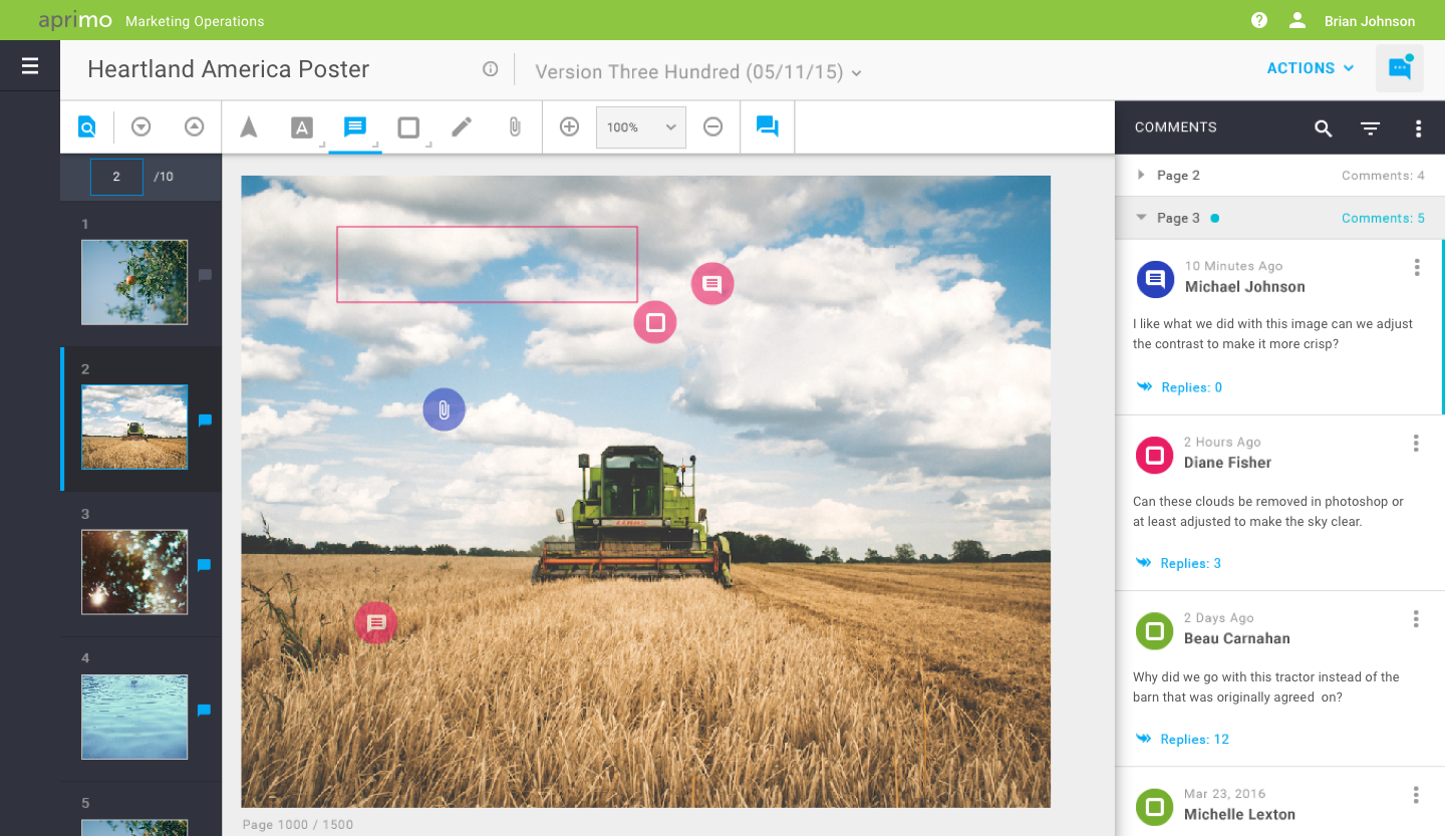The width and height of the screenshot is (1445, 836).
Task: Select the pink rectangle annotation in clouds
Action: click(x=487, y=264)
